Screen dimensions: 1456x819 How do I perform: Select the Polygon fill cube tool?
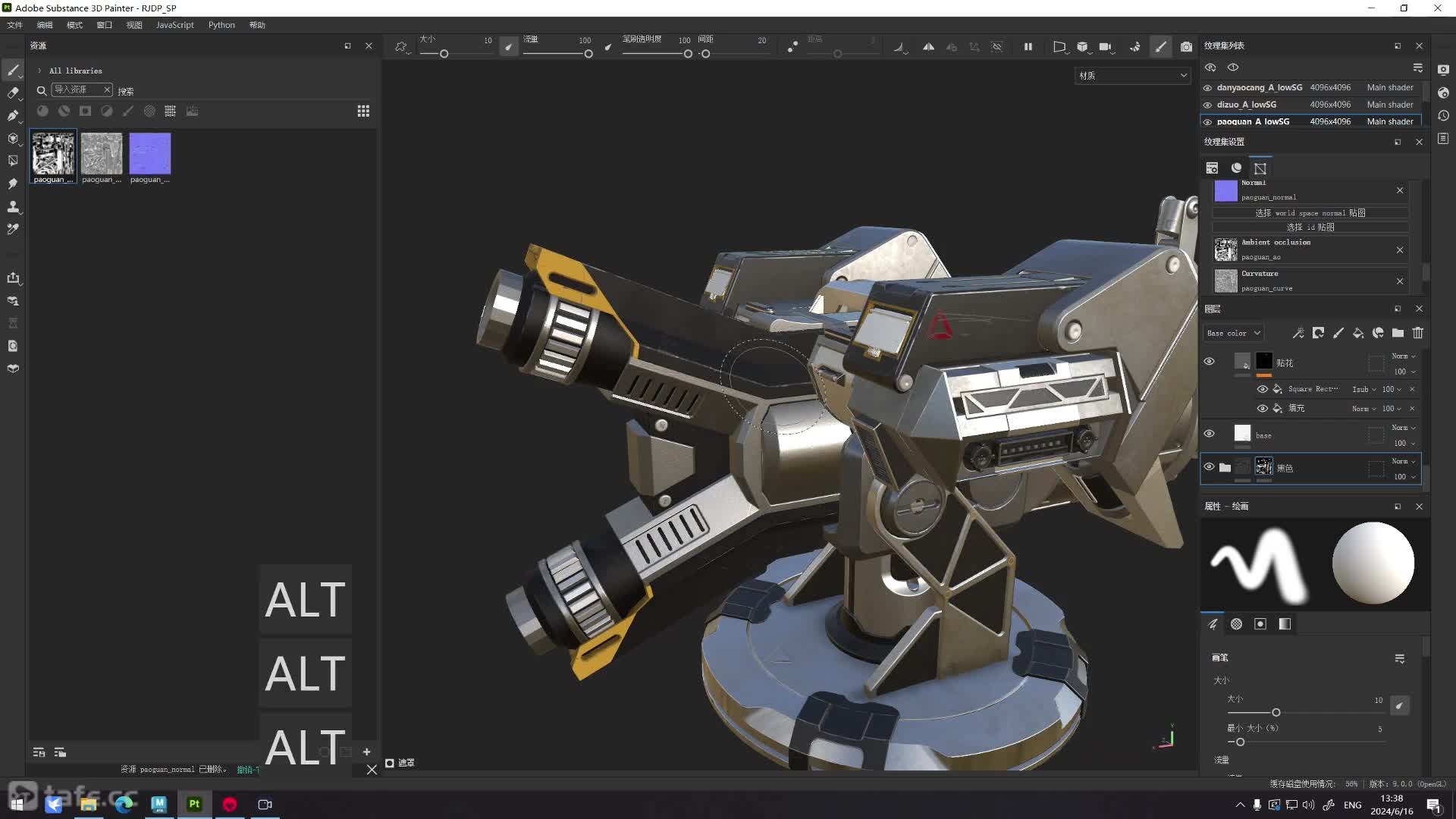[x=13, y=139]
